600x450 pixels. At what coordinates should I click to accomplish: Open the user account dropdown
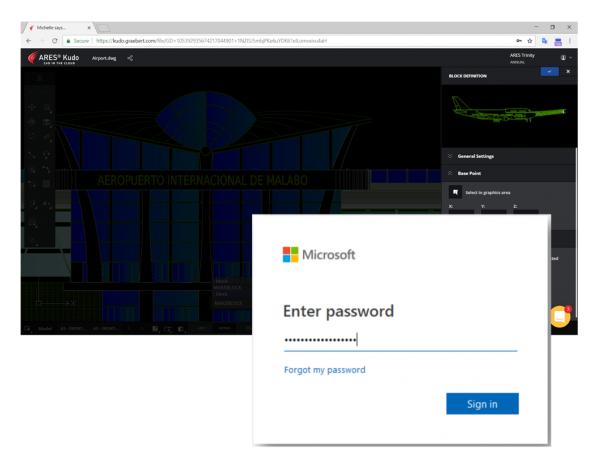566,58
